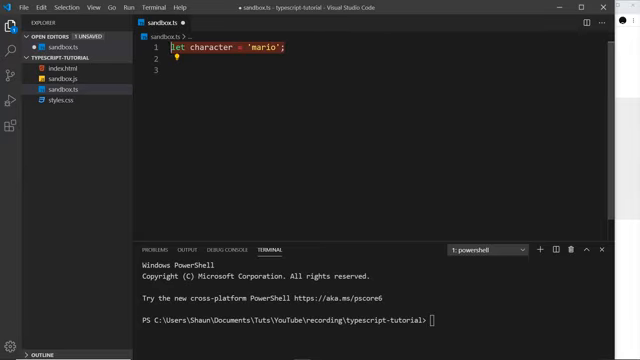
Task: Click unsaved dot on sandbox.ts tab
Action: point(183,23)
